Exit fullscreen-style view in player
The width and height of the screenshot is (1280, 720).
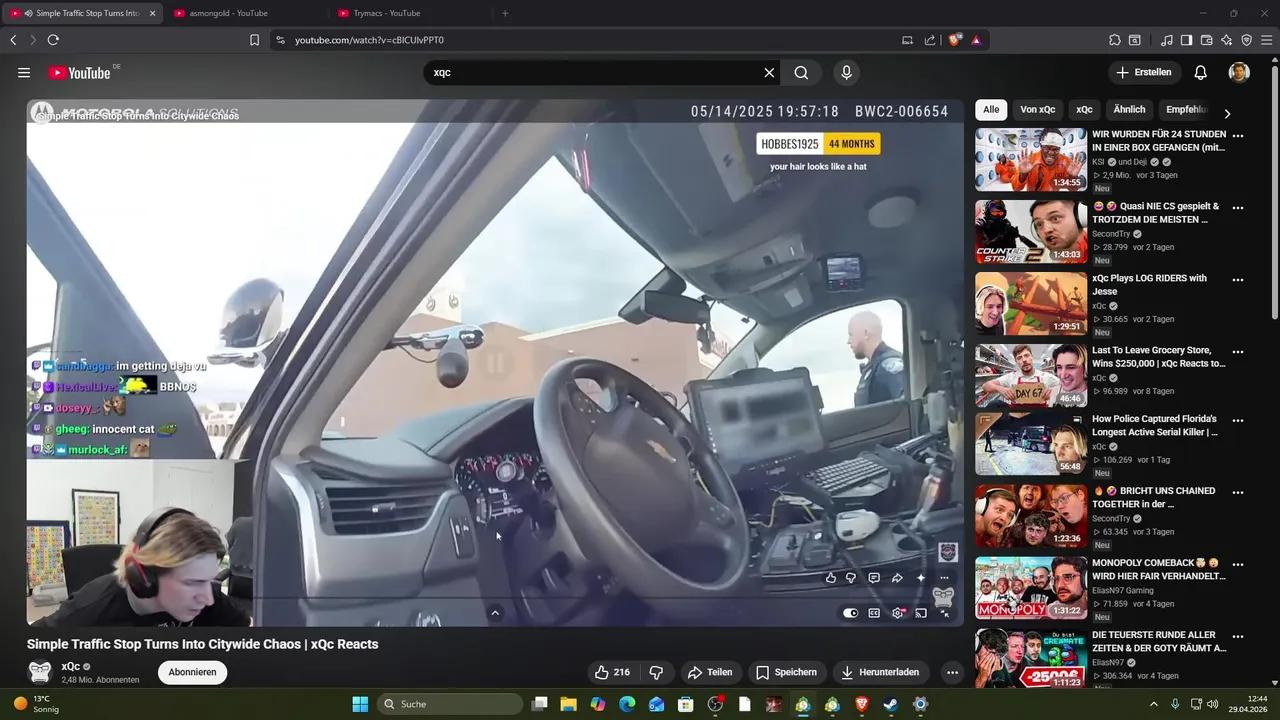click(x=945, y=613)
